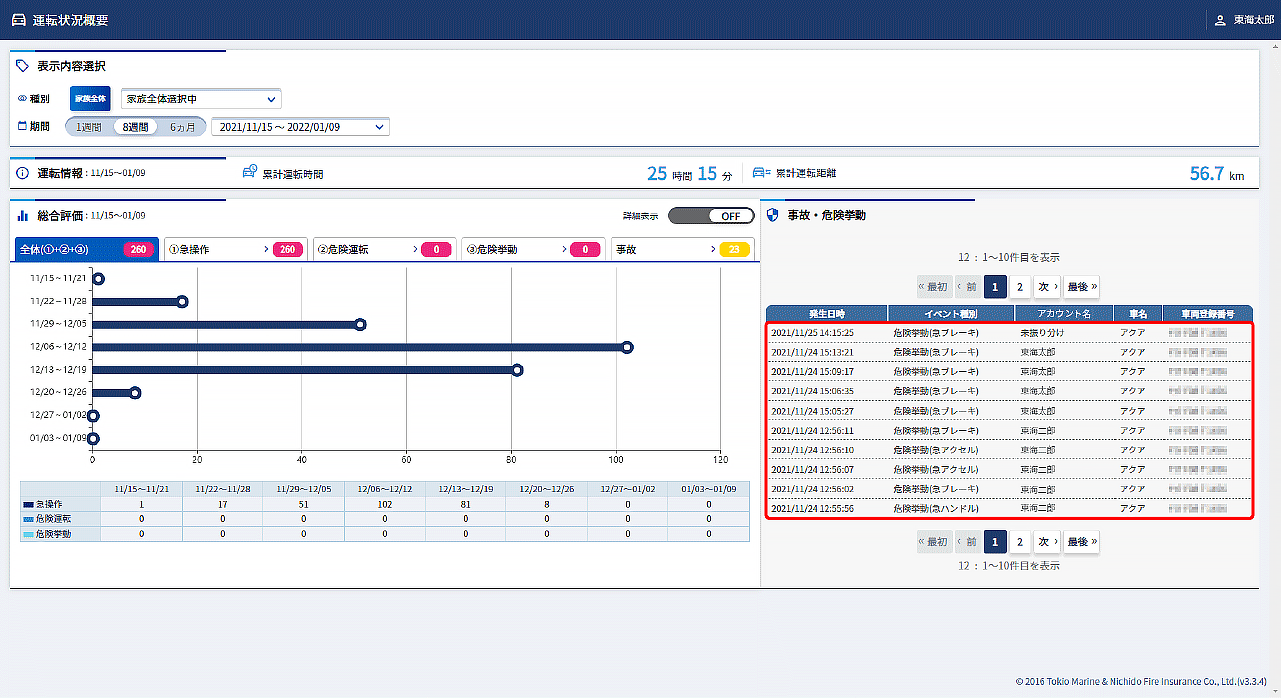Click 最後 » in the bottom pagination
1281x698 pixels.
click(x=1082, y=542)
